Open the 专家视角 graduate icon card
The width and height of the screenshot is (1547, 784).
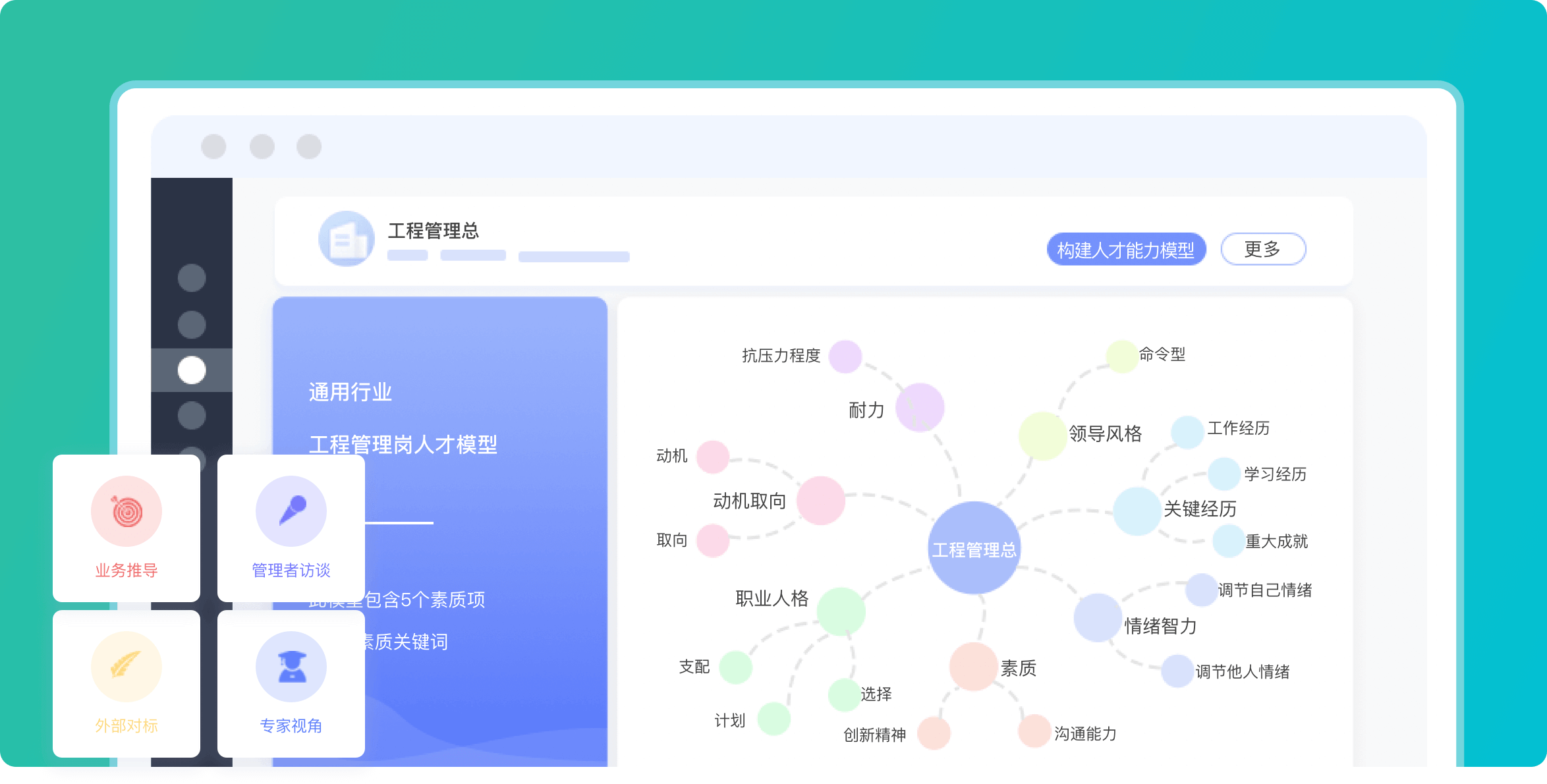[291, 683]
